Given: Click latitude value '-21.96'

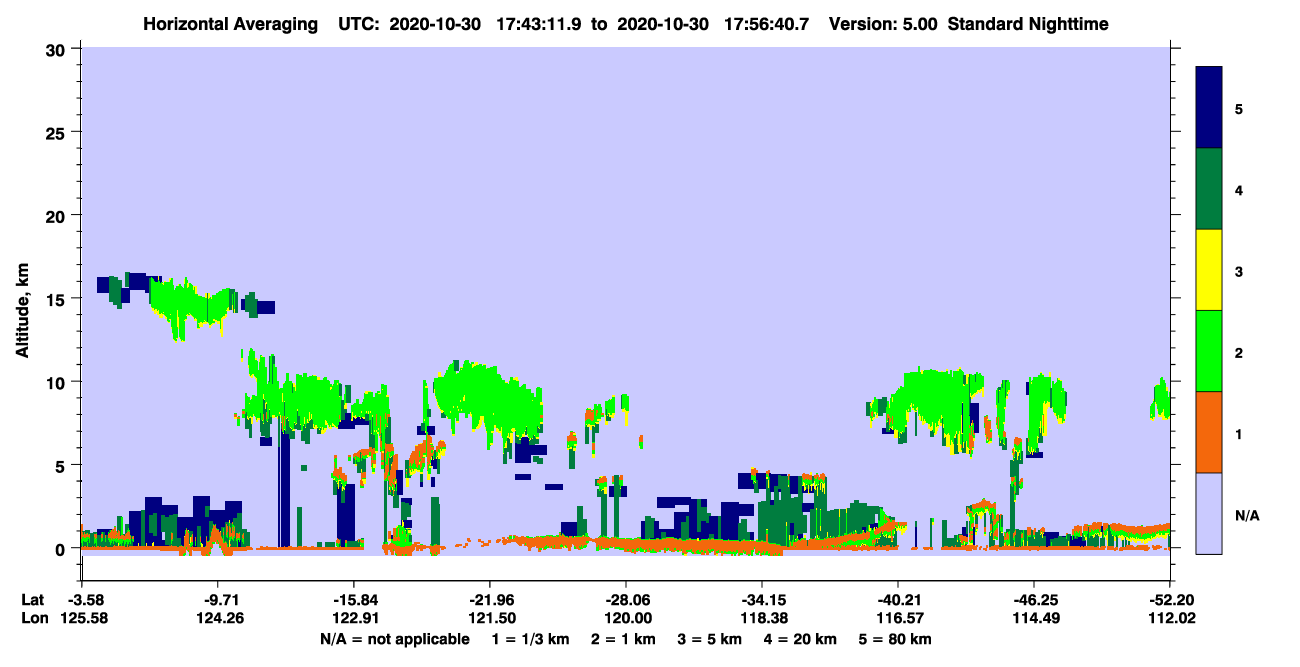Looking at the screenshot, I should point(490,600).
